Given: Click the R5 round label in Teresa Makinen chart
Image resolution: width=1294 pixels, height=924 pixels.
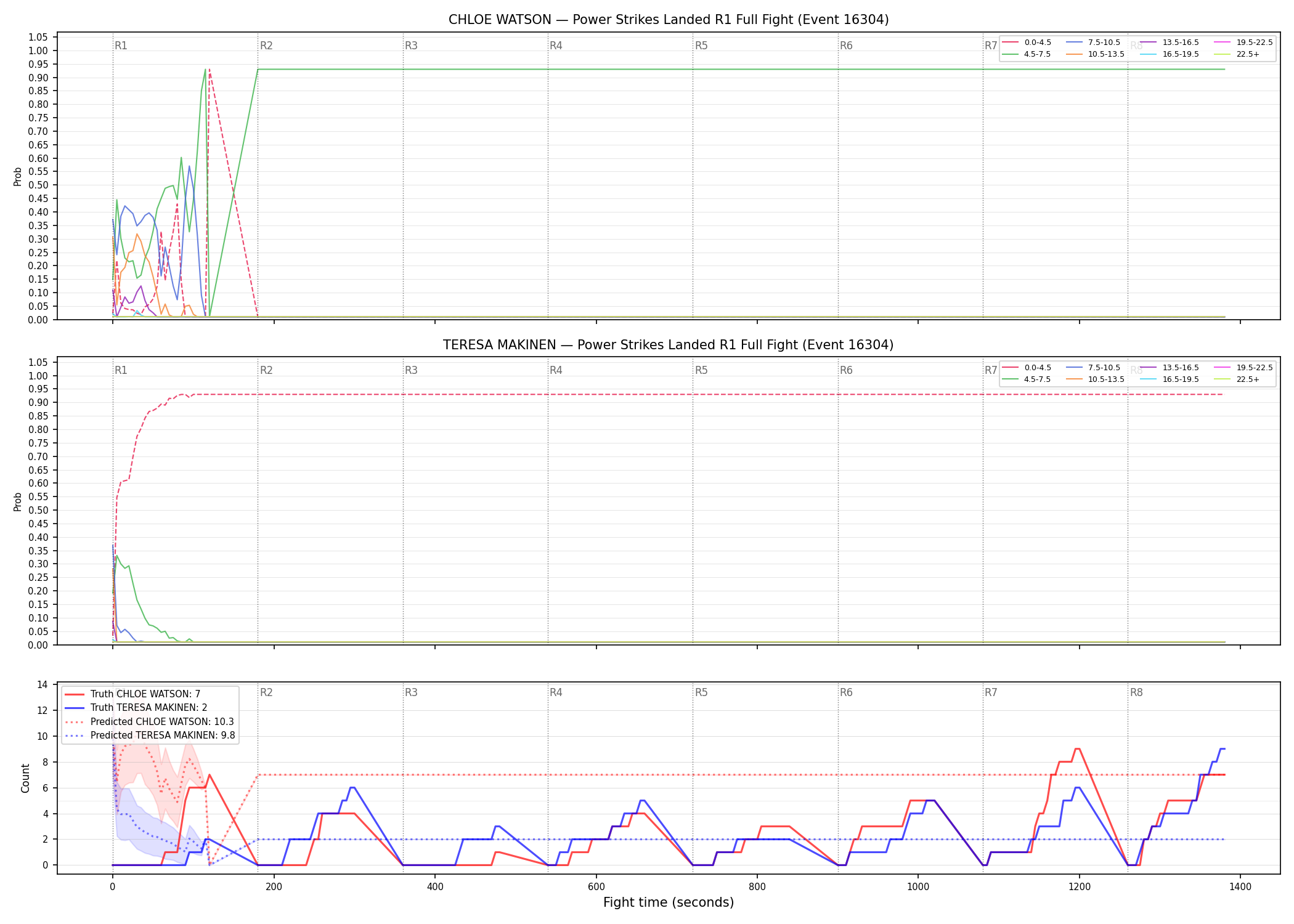Looking at the screenshot, I should pyautogui.click(x=701, y=370).
